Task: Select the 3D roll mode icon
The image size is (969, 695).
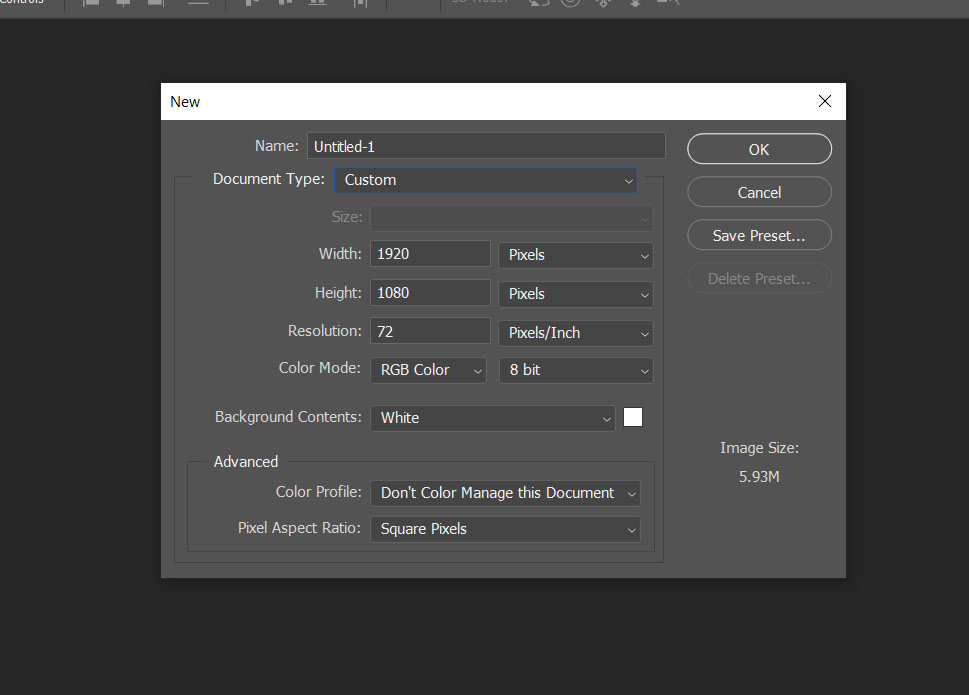Action: pyautogui.click(x=570, y=4)
